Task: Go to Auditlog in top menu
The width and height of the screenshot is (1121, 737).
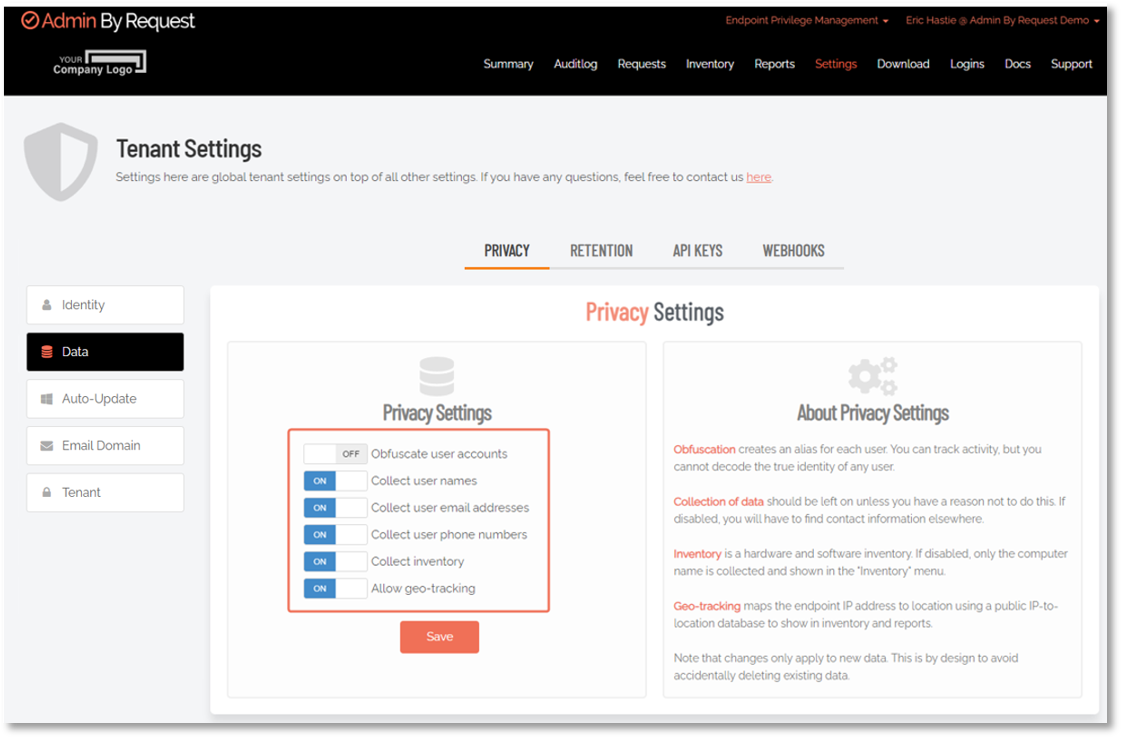Action: pyautogui.click(x=575, y=64)
